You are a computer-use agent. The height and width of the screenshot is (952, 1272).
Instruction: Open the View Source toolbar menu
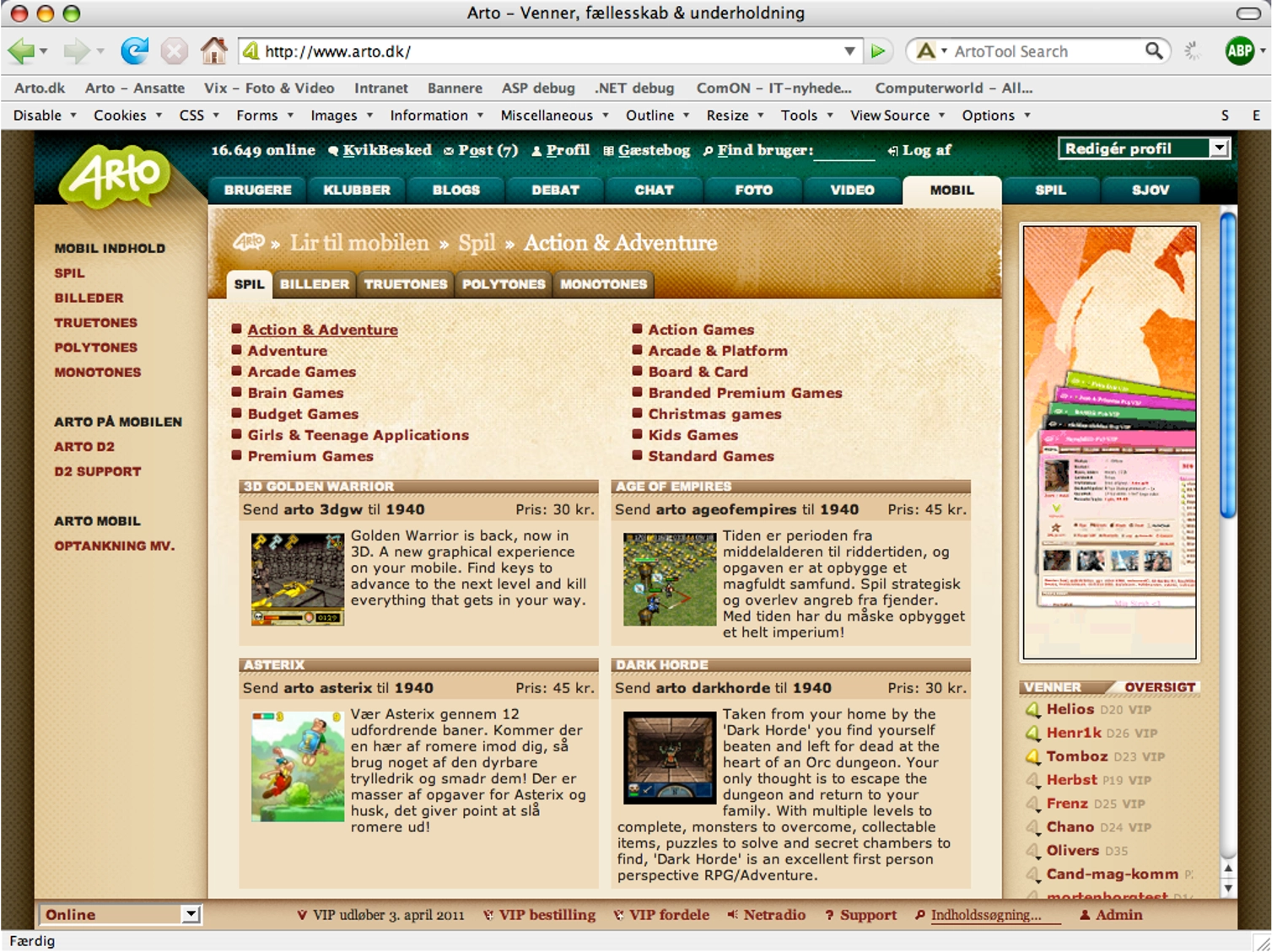897,116
